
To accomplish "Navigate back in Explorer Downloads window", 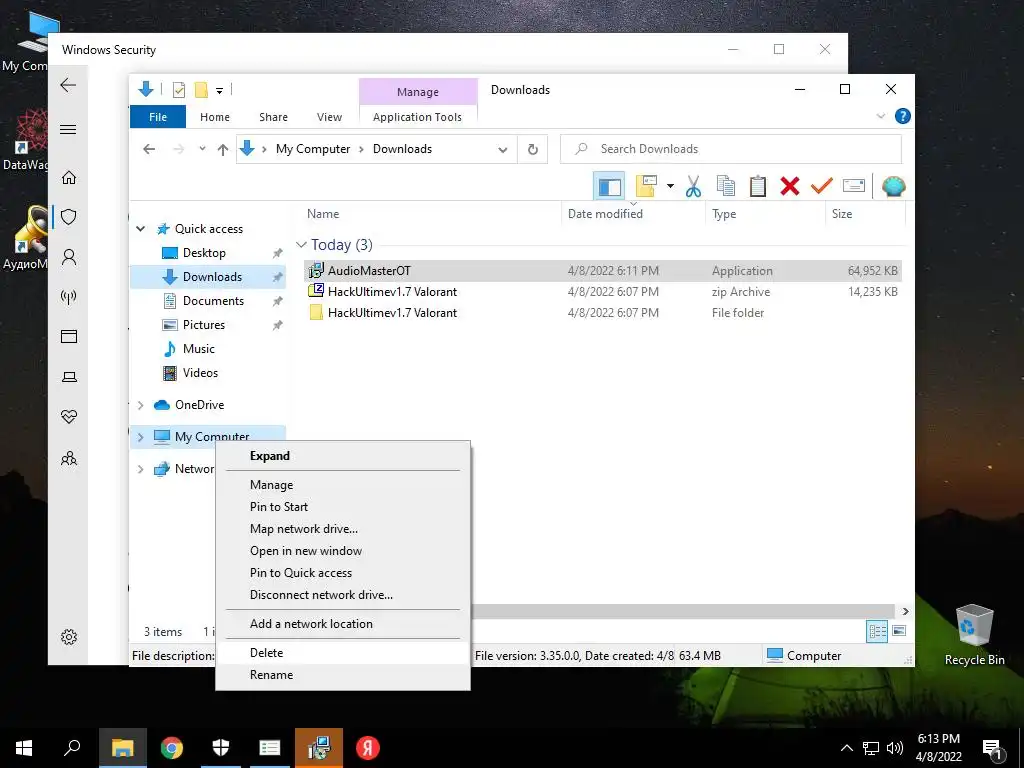I will click(149, 150).
